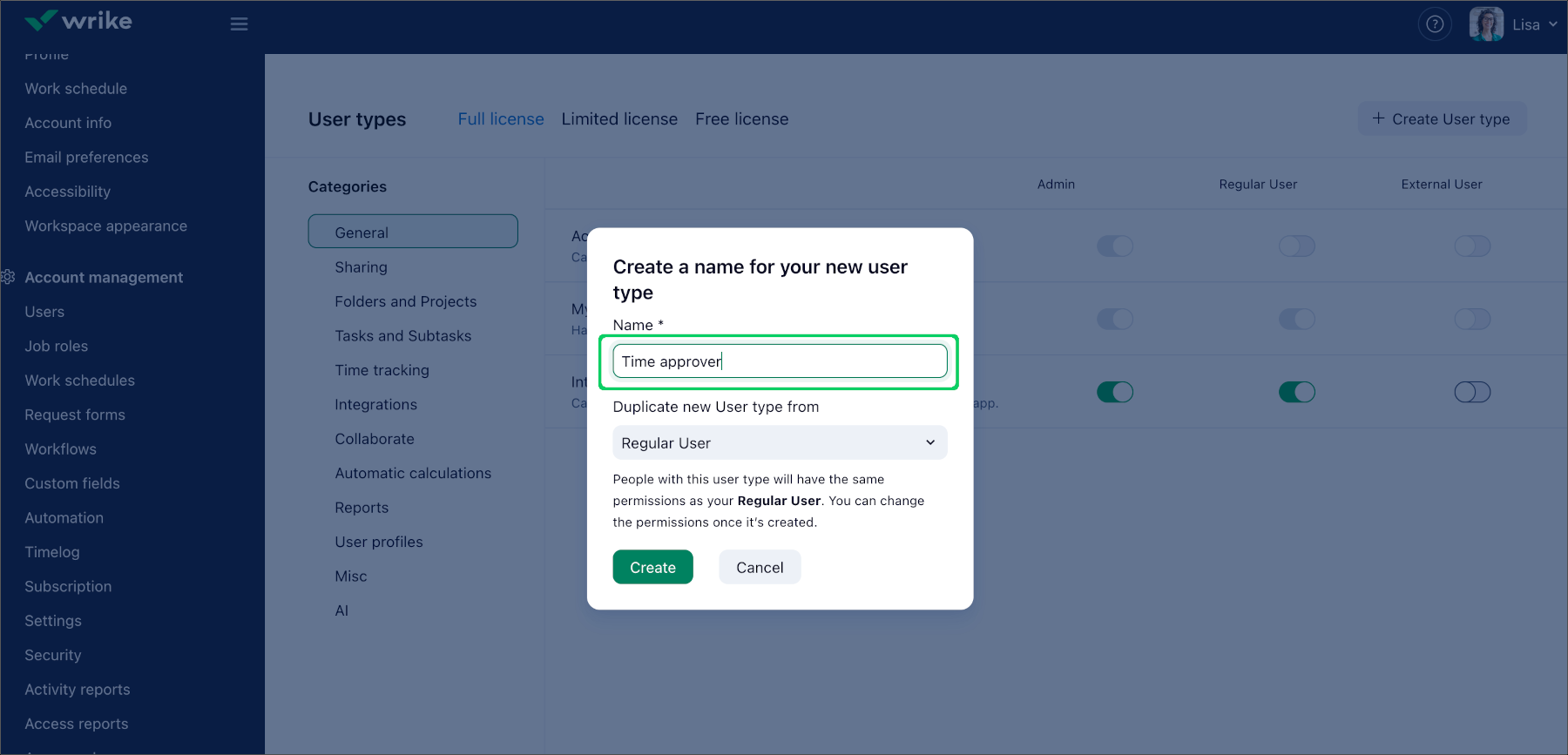Click the Wrike logo

[78, 21]
